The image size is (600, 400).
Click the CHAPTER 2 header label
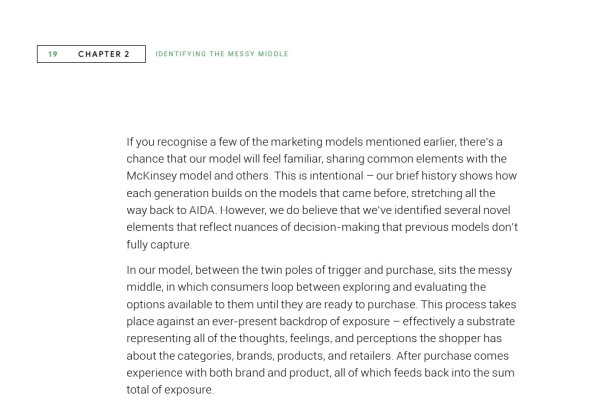tap(104, 53)
